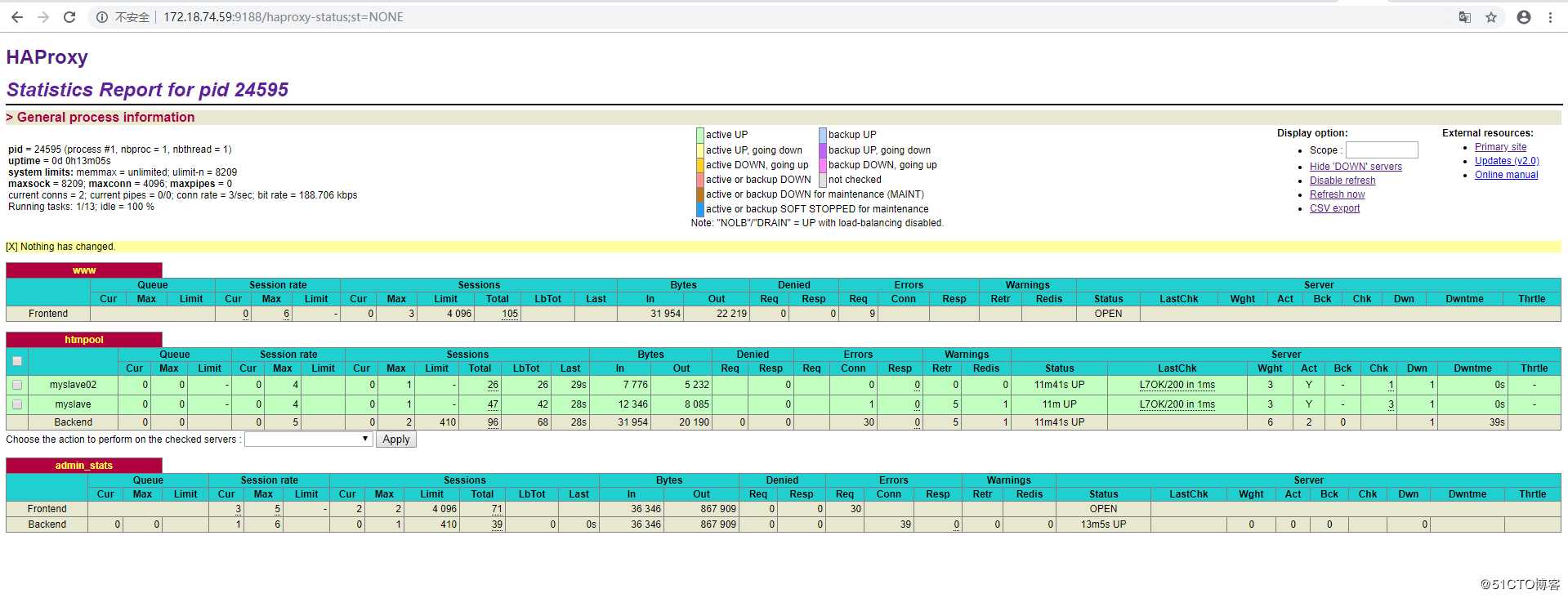Click the backup UP legend swatch
Image resolution: width=1568 pixels, height=598 pixels.
tap(822, 135)
